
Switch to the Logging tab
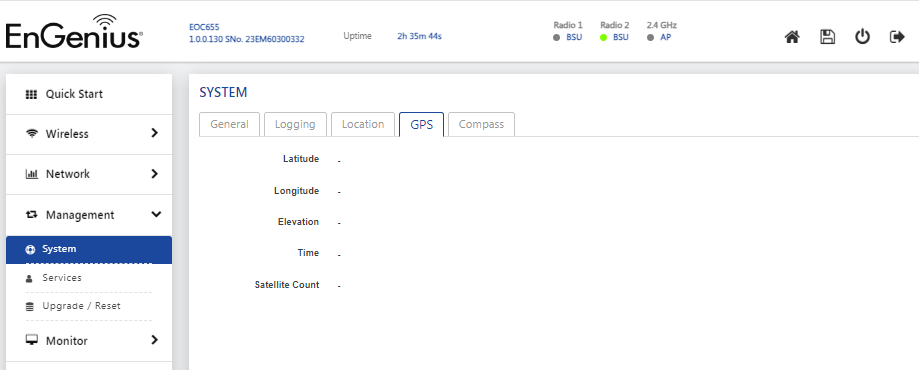click(295, 124)
